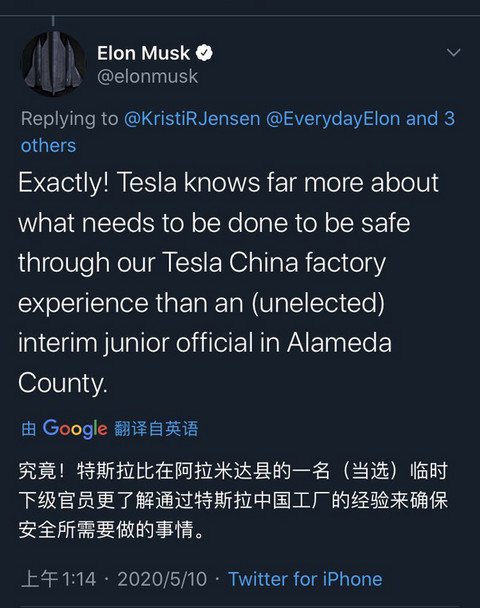Screen dimensions: 480x608
Task: Click the 上午1:14 timestamp
Action: [59, 579]
